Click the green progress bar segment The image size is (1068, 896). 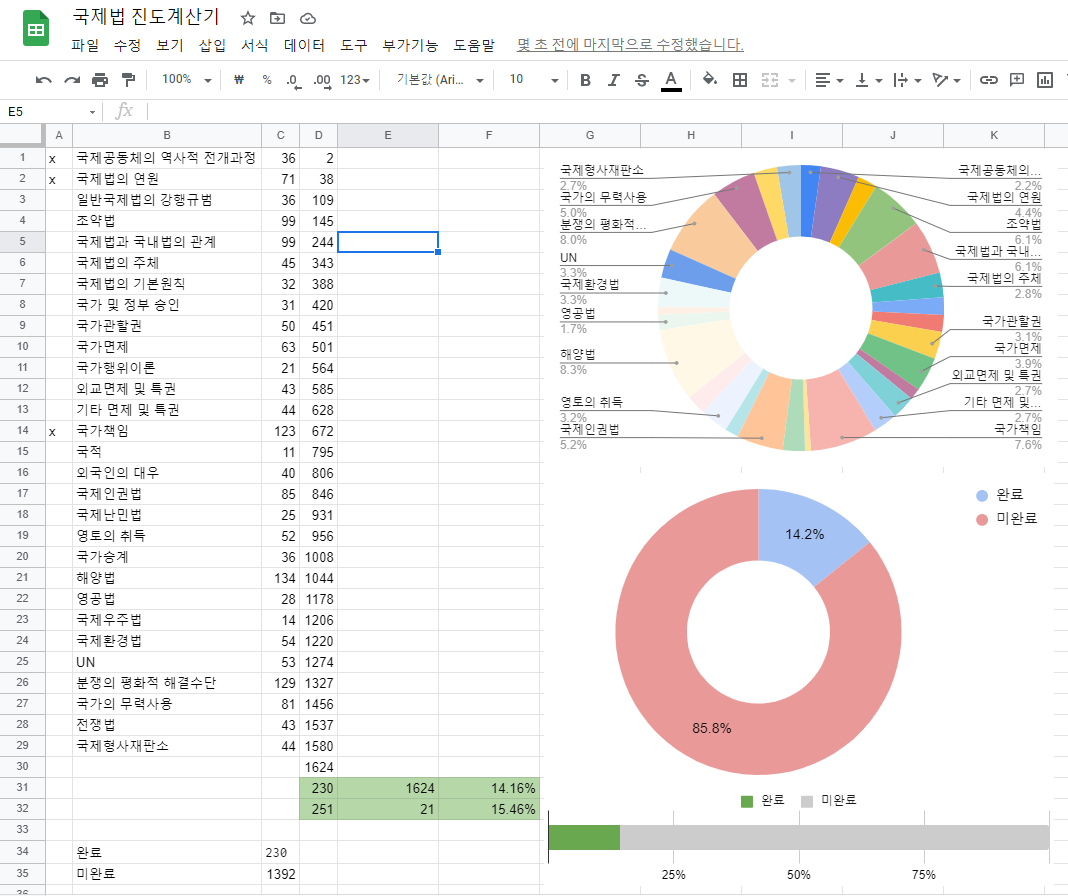(x=584, y=837)
